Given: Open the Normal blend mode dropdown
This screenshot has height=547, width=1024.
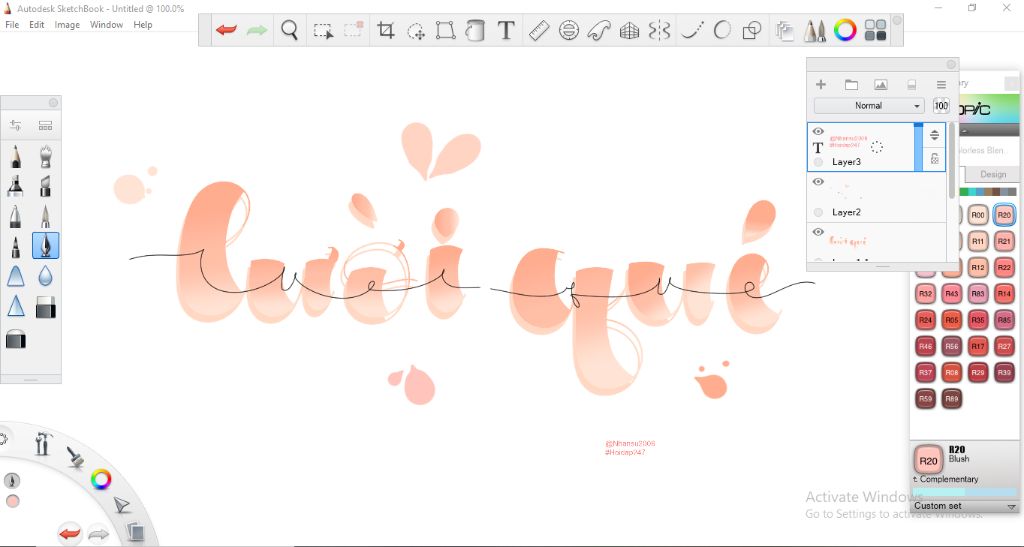Looking at the screenshot, I should pos(869,106).
